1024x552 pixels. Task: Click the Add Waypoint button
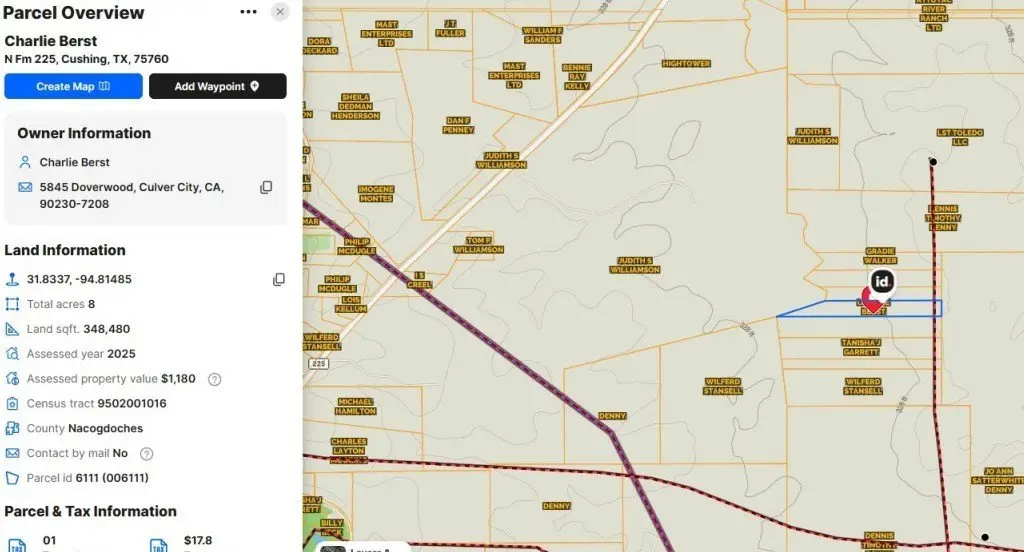(x=217, y=87)
